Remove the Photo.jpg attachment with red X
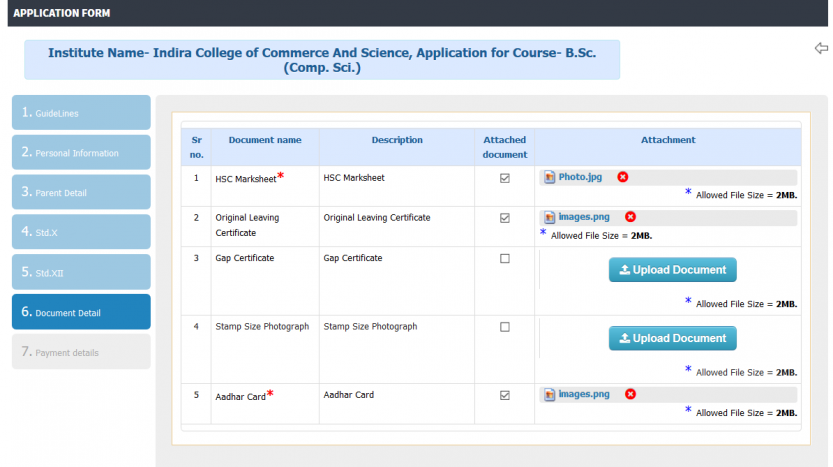The image size is (833, 467). click(x=623, y=177)
